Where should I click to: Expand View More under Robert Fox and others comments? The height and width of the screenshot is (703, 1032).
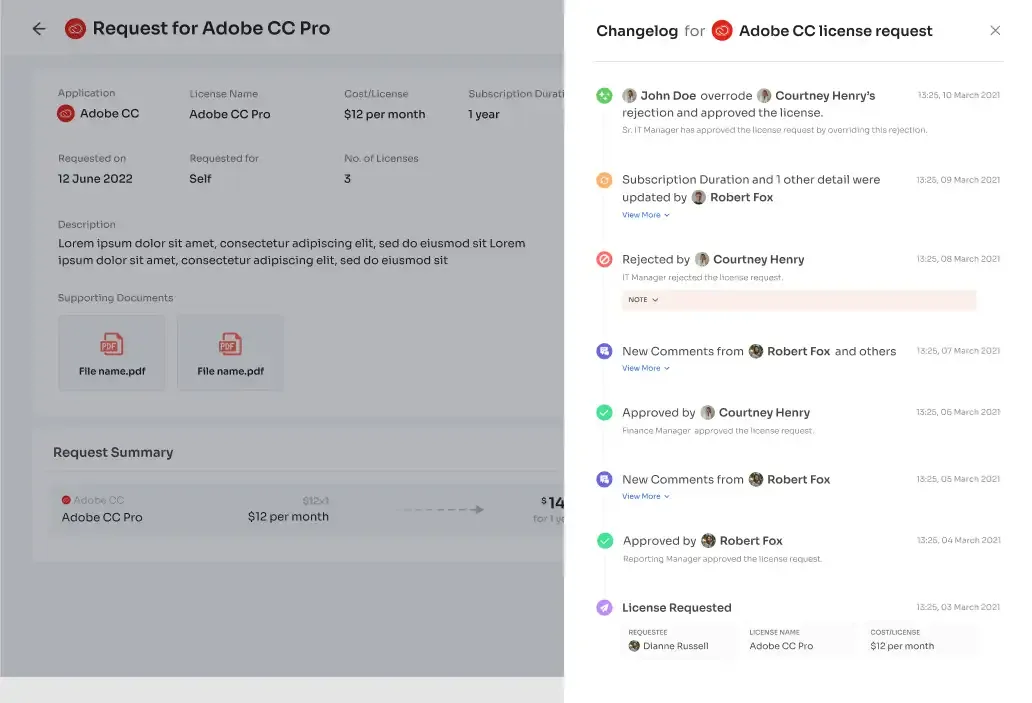(x=646, y=368)
